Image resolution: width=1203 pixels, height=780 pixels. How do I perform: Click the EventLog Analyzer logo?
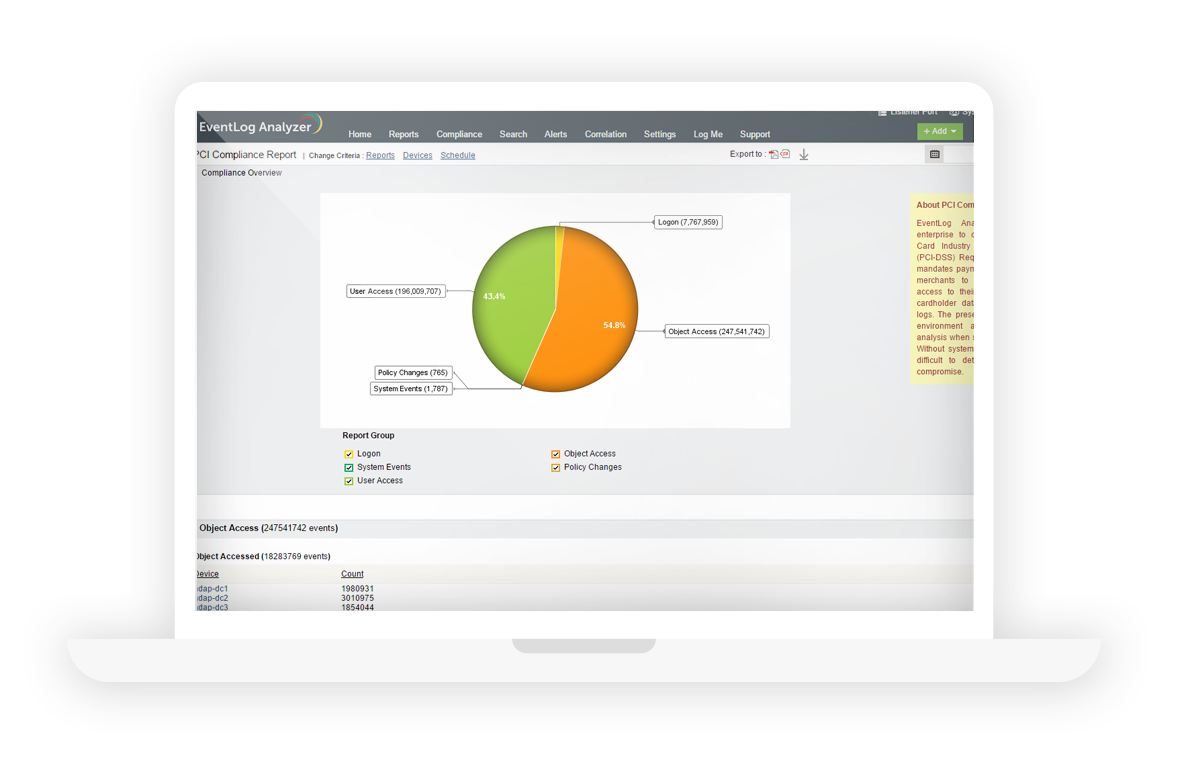click(260, 126)
